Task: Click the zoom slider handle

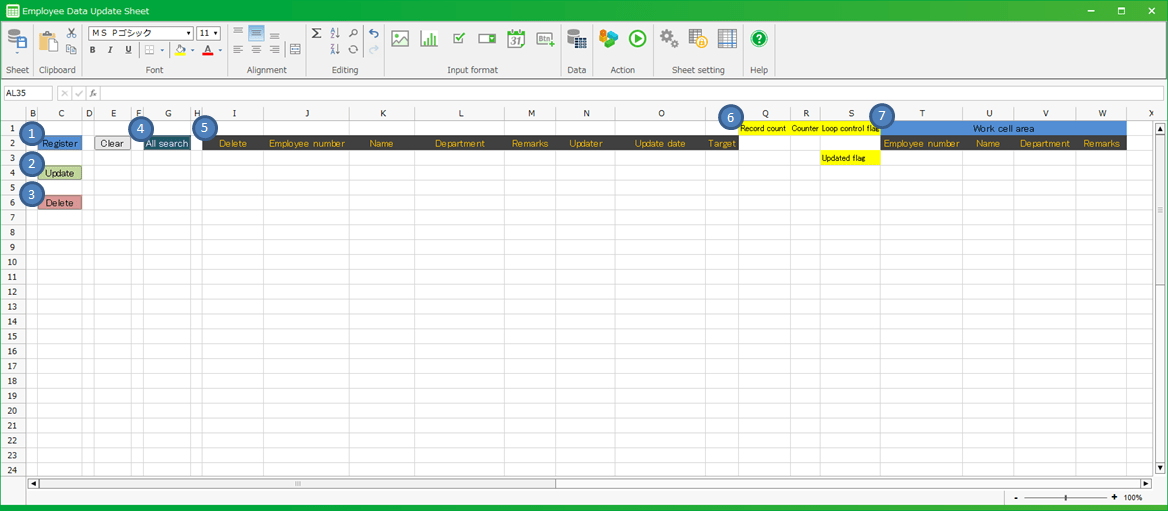Action: click(x=1066, y=498)
